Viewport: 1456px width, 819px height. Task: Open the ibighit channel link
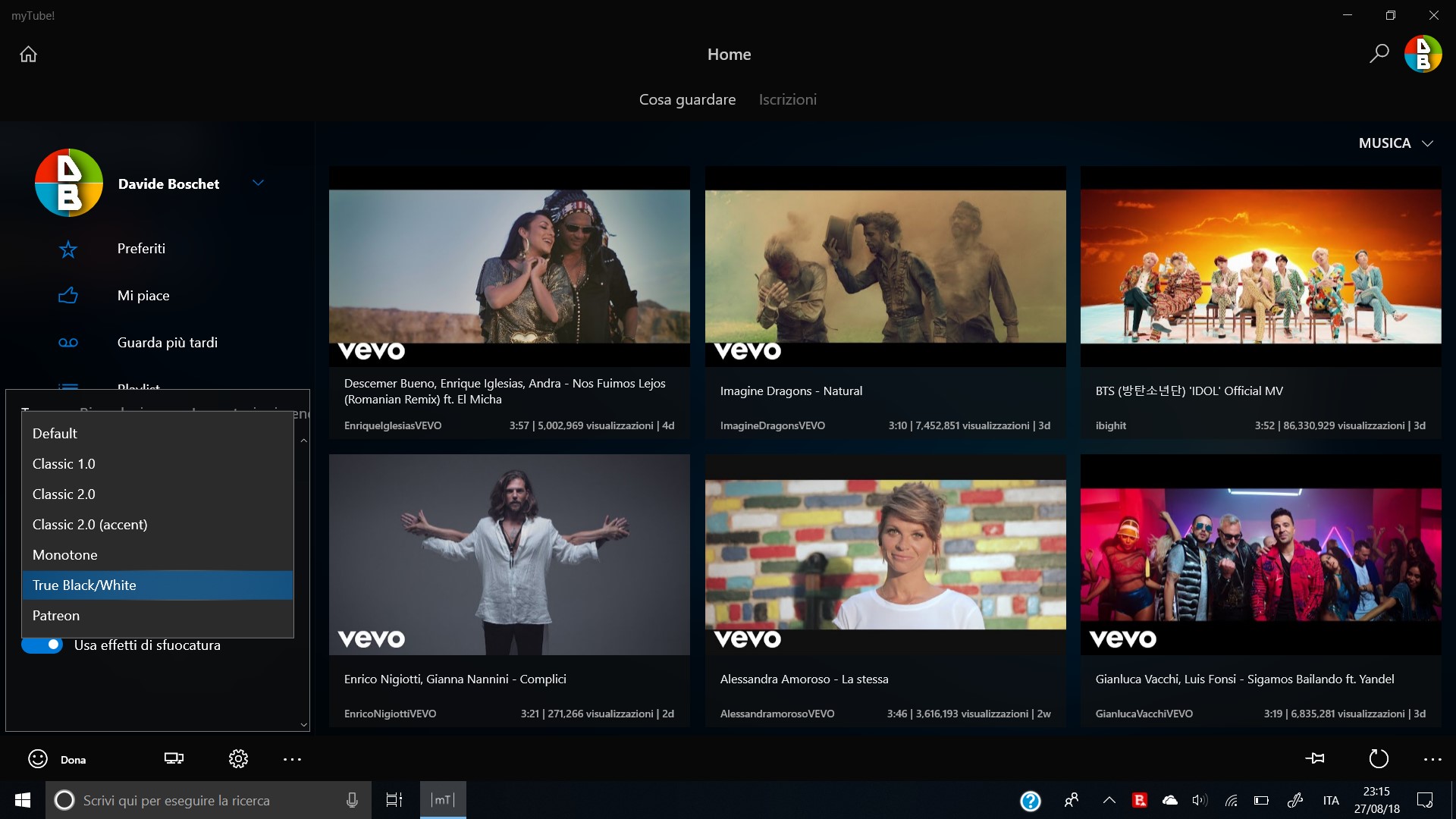(1110, 425)
